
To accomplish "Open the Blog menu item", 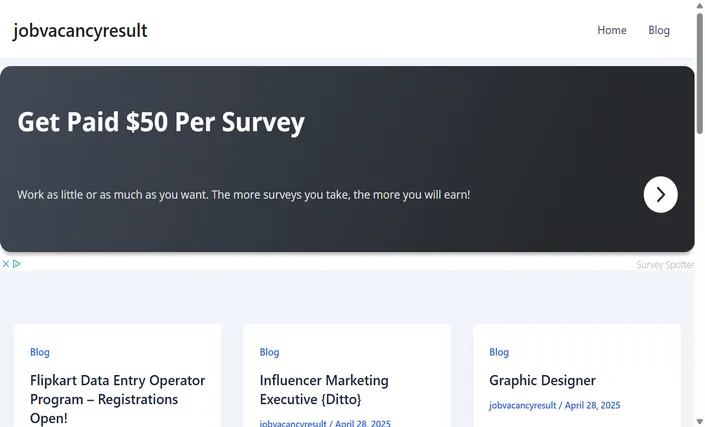I will (x=659, y=30).
